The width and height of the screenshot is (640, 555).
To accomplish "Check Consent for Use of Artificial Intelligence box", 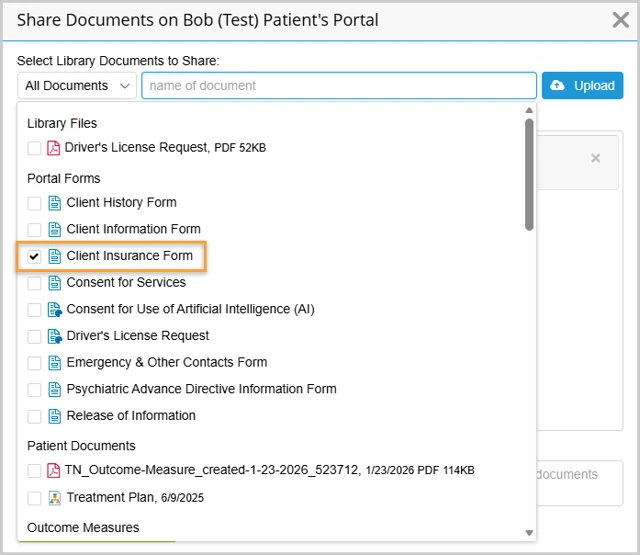I will pyautogui.click(x=34, y=310).
